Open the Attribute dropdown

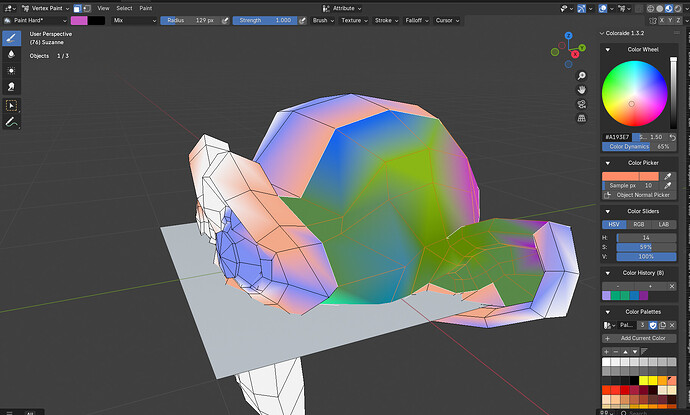tap(342, 8)
